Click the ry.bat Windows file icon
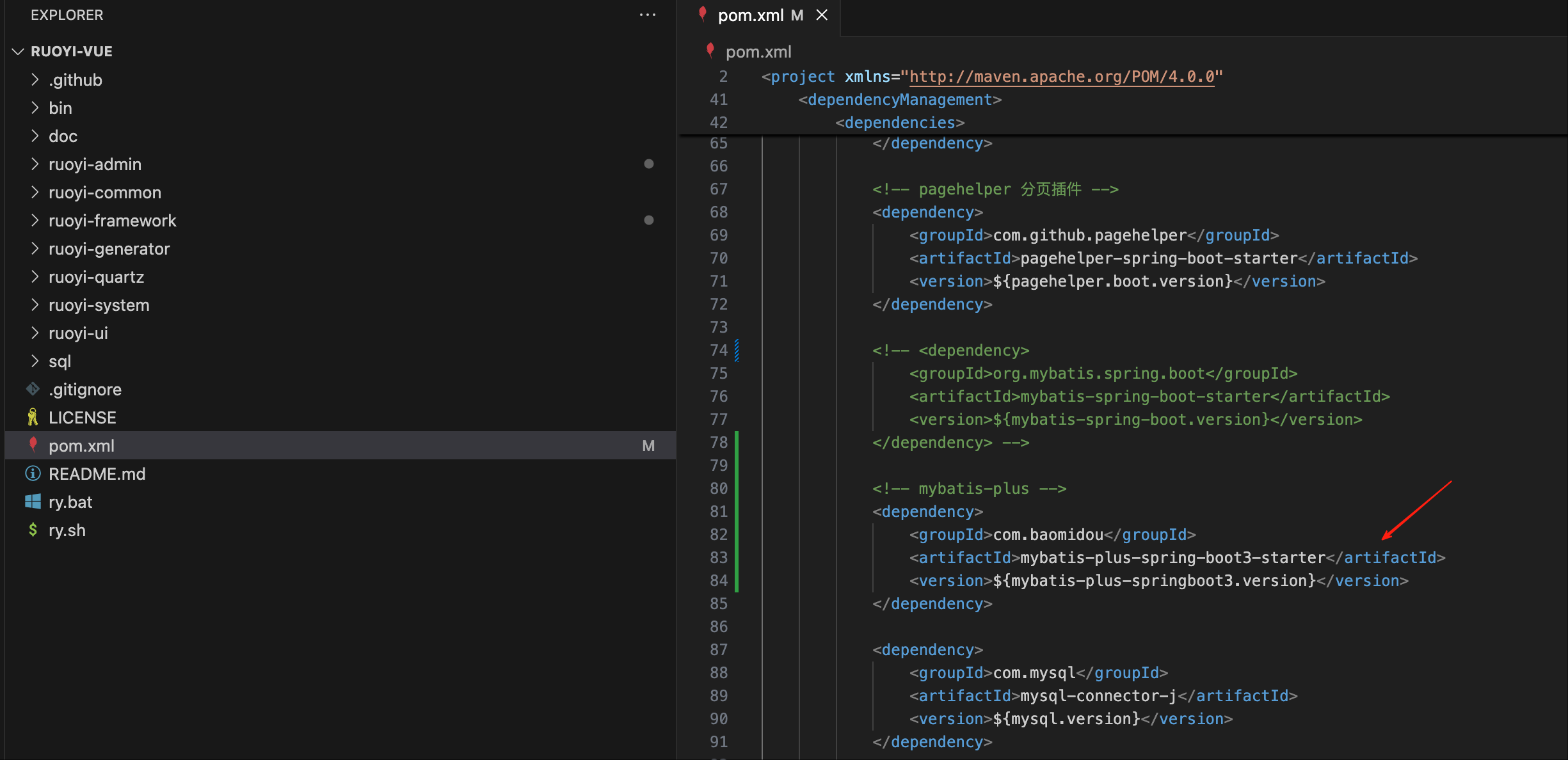 (x=33, y=502)
